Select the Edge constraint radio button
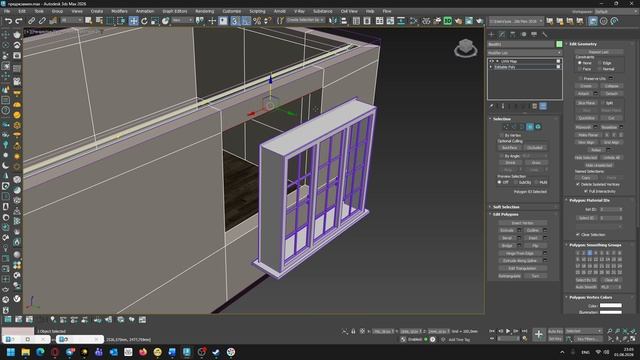640x360 pixels. click(600, 63)
